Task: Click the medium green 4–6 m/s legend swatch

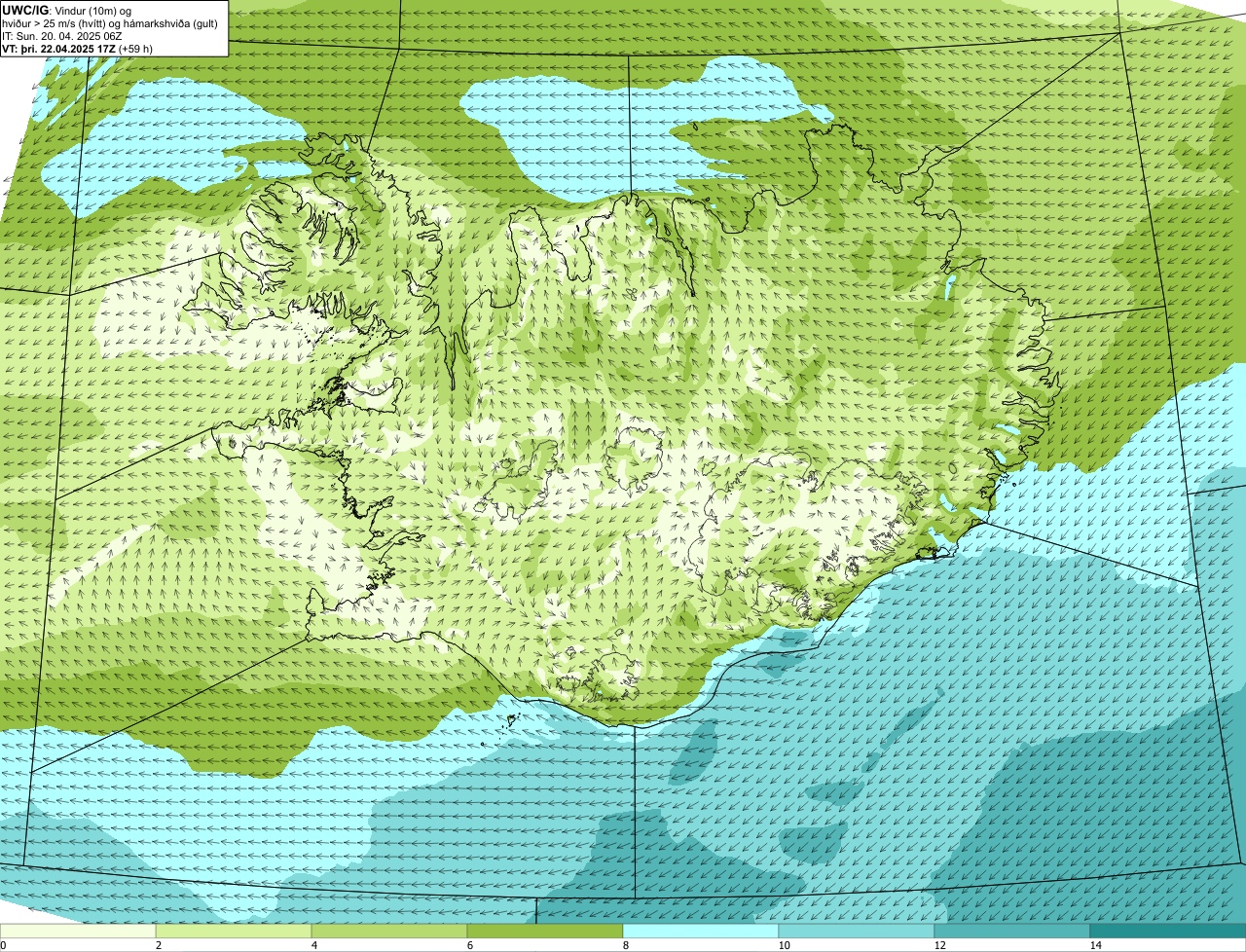Action: pyautogui.click(x=389, y=931)
